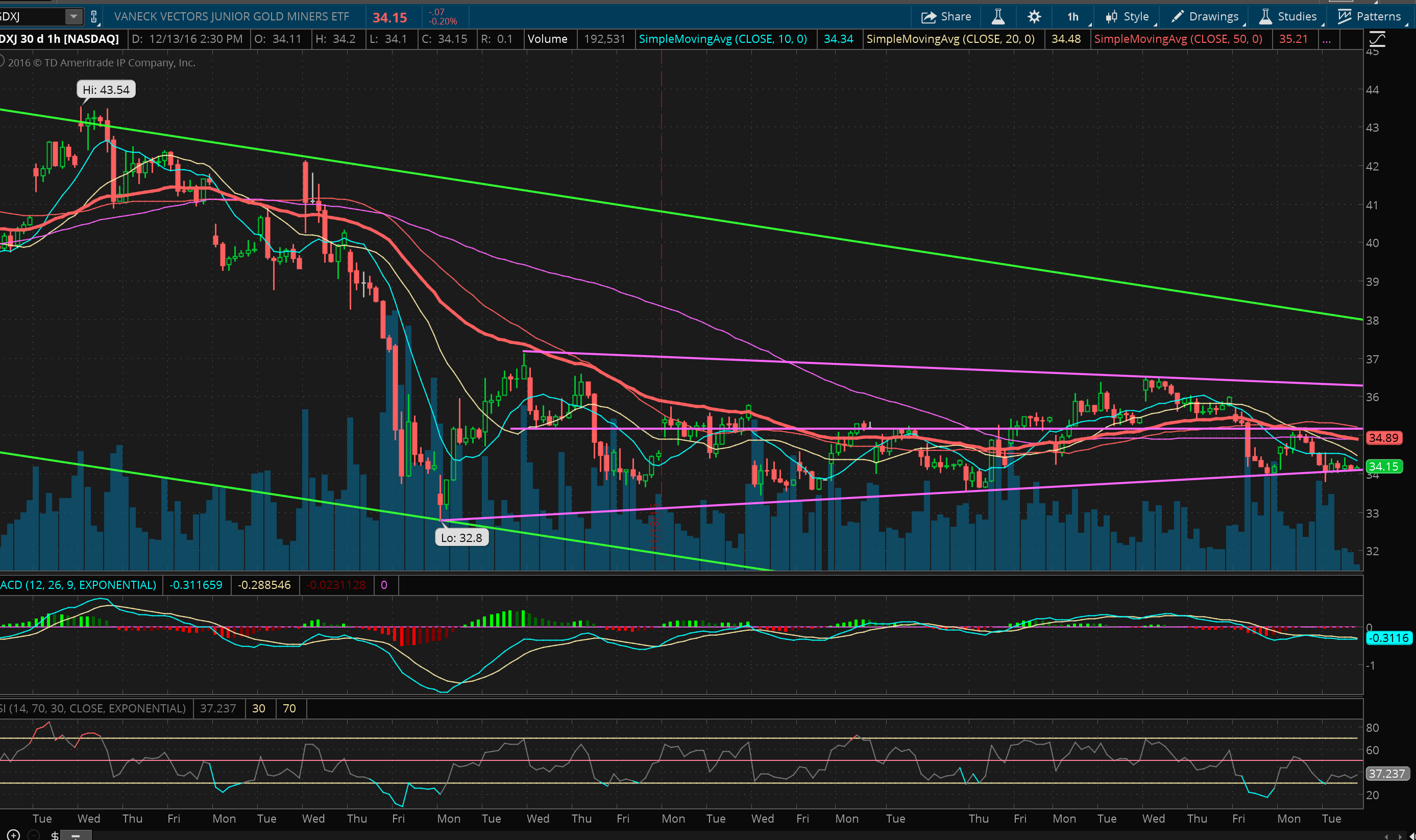Click the 34.15 green price bubble
The height and width of the screenshot is (840, 1416).
[x=1383, y=466]
